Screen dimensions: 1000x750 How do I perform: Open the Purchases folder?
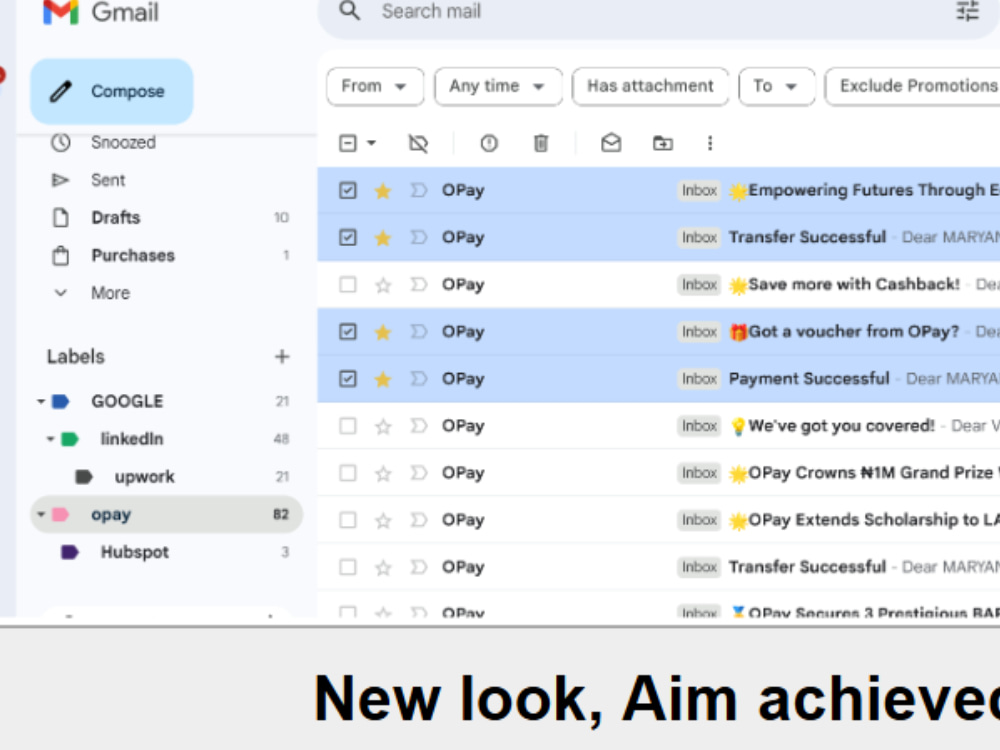133,256
